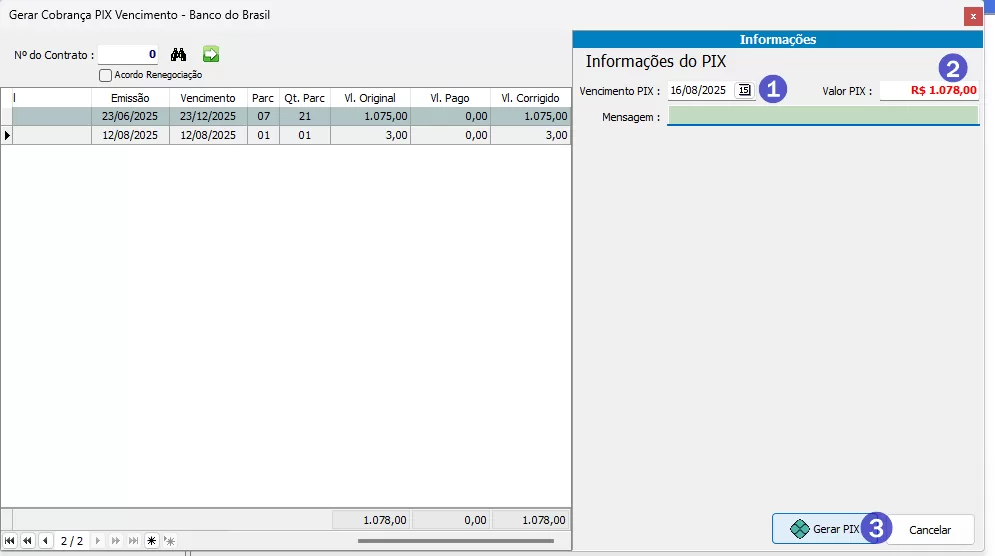Go to previous record in navigator
The height and width of the screenshot is (556, 995).
[x=45, y=541]
